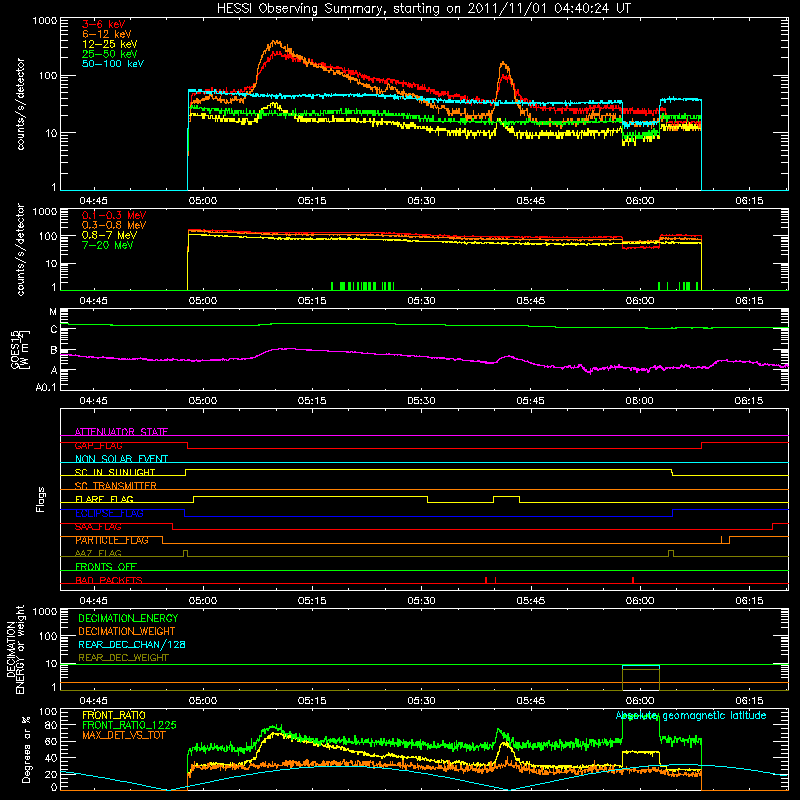This screenshot has height=800, width=800.
Task: Click the BAD_PACKETS spike near 05:59
Action: click(x=633, y=580)
